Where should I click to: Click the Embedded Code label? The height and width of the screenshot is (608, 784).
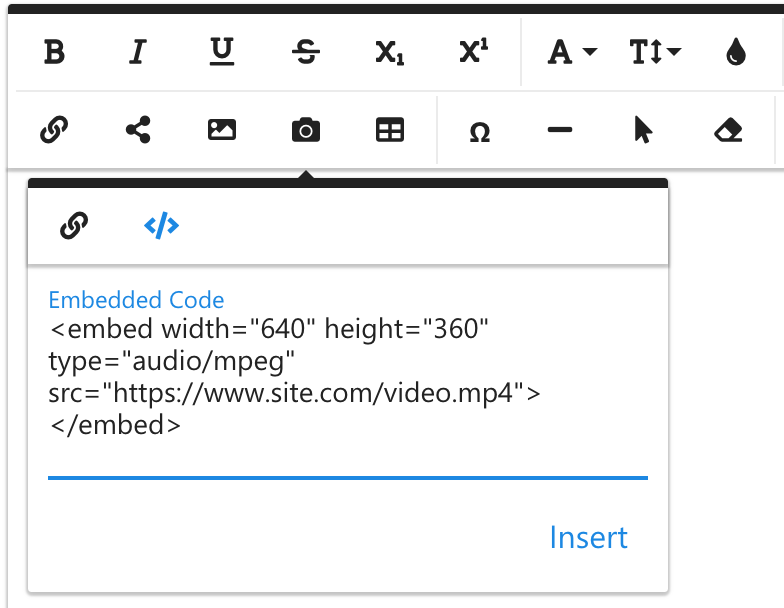(136, 300)
